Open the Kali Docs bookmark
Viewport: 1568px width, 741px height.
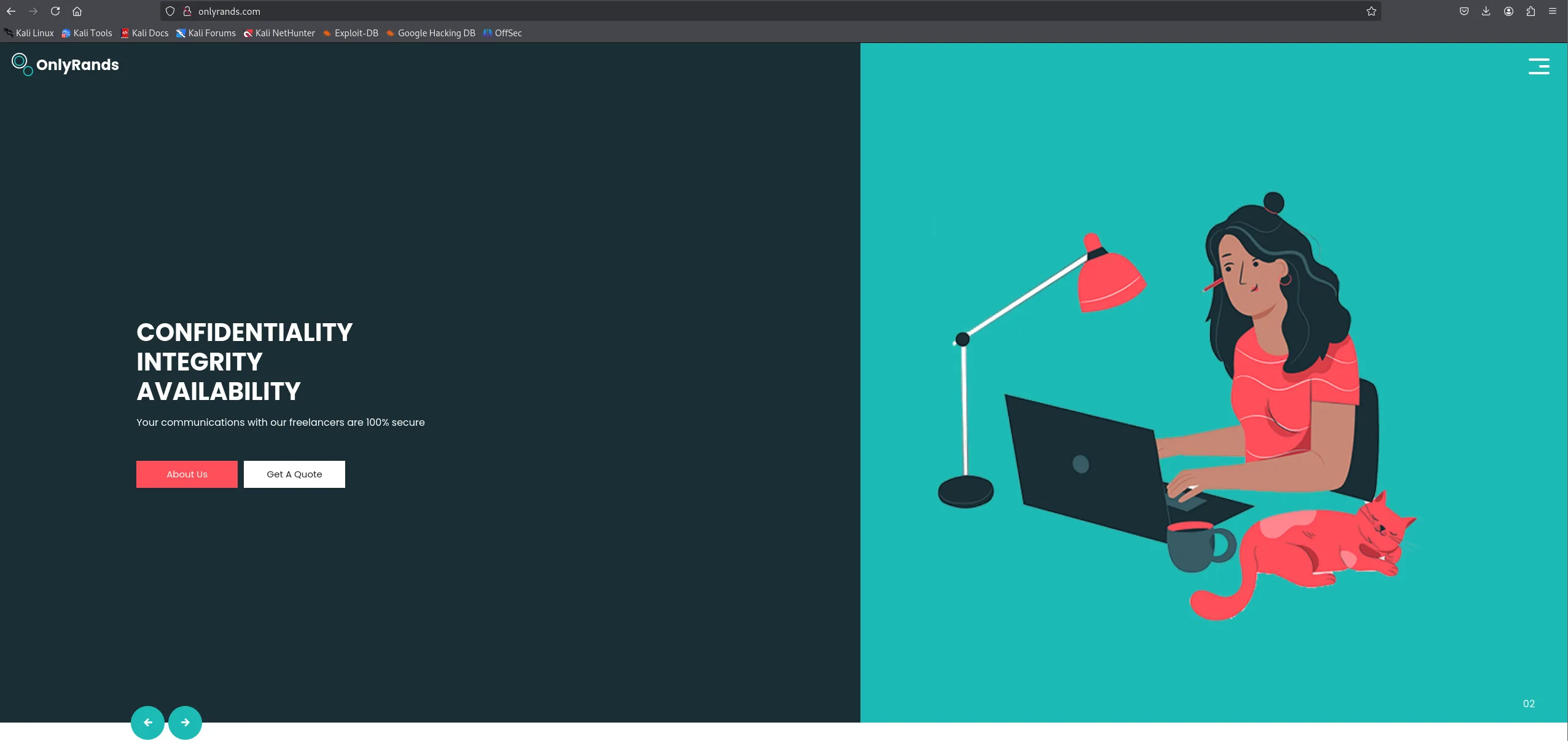point(144,33)
